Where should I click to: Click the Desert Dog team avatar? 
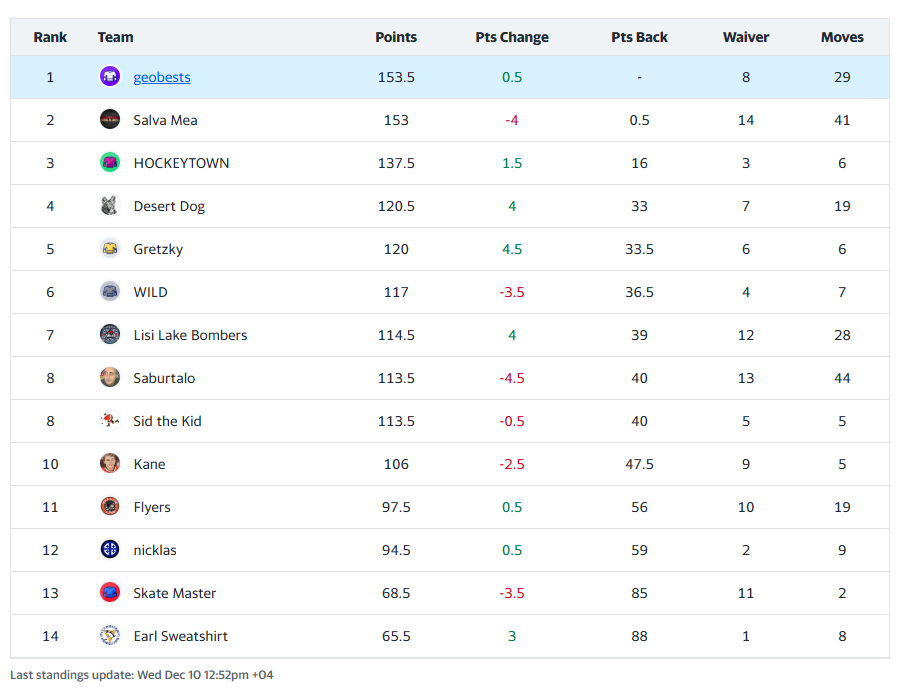pyautogui.click(x=110, y=206)
